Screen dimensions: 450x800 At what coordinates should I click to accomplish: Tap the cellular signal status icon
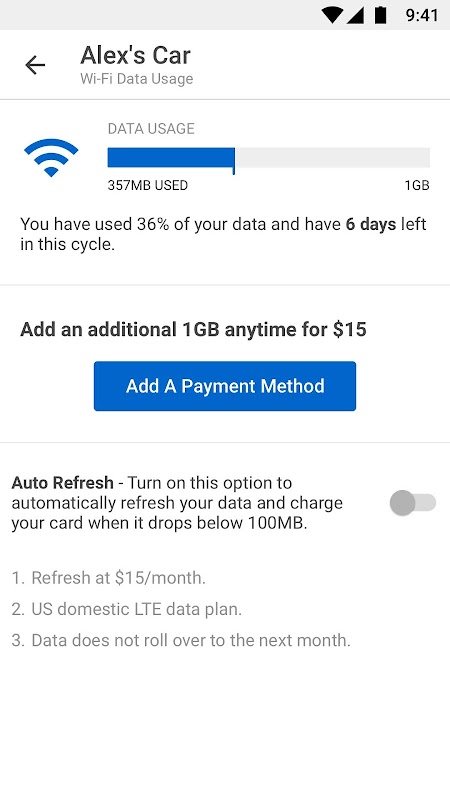[355, 15]
